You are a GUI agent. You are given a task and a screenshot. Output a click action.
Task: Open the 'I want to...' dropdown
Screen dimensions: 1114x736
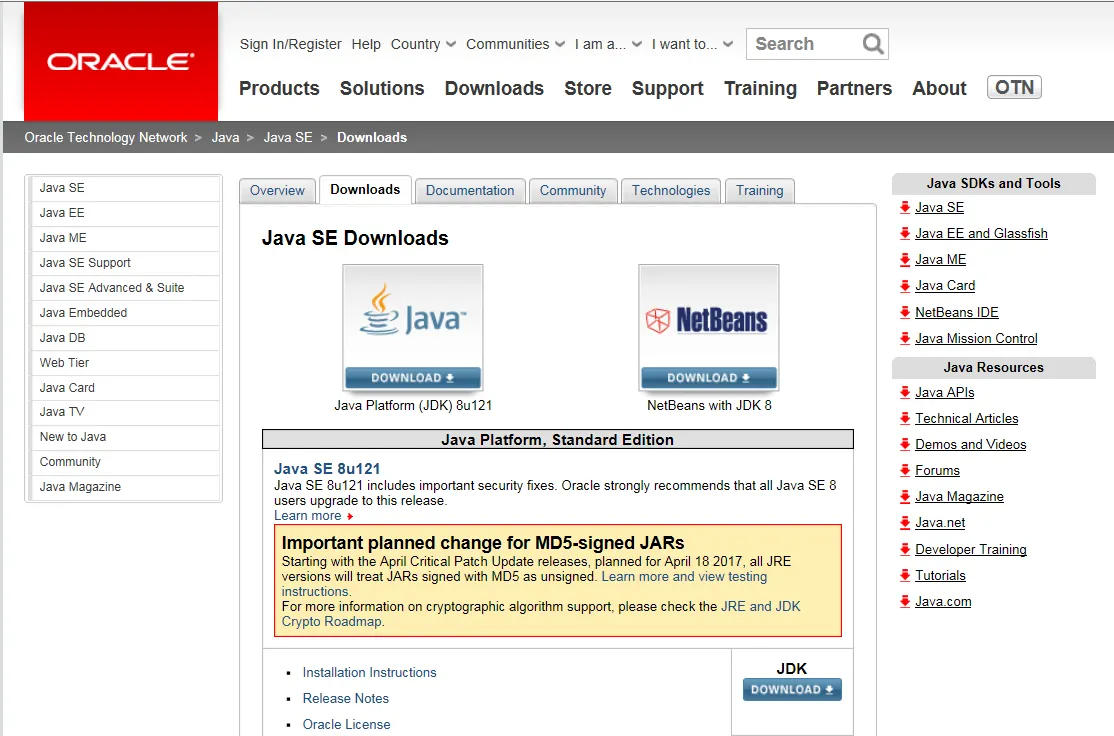[x=693, y=44]
